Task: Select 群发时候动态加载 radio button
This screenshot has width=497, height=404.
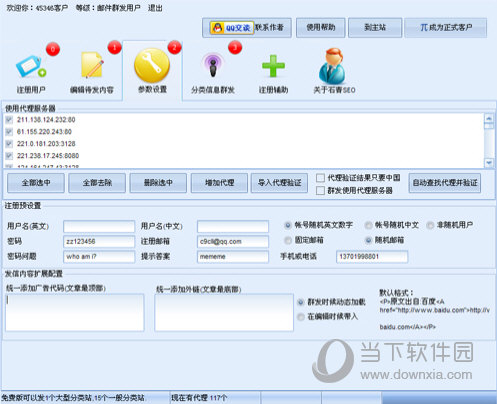Action: click(301, 302)
